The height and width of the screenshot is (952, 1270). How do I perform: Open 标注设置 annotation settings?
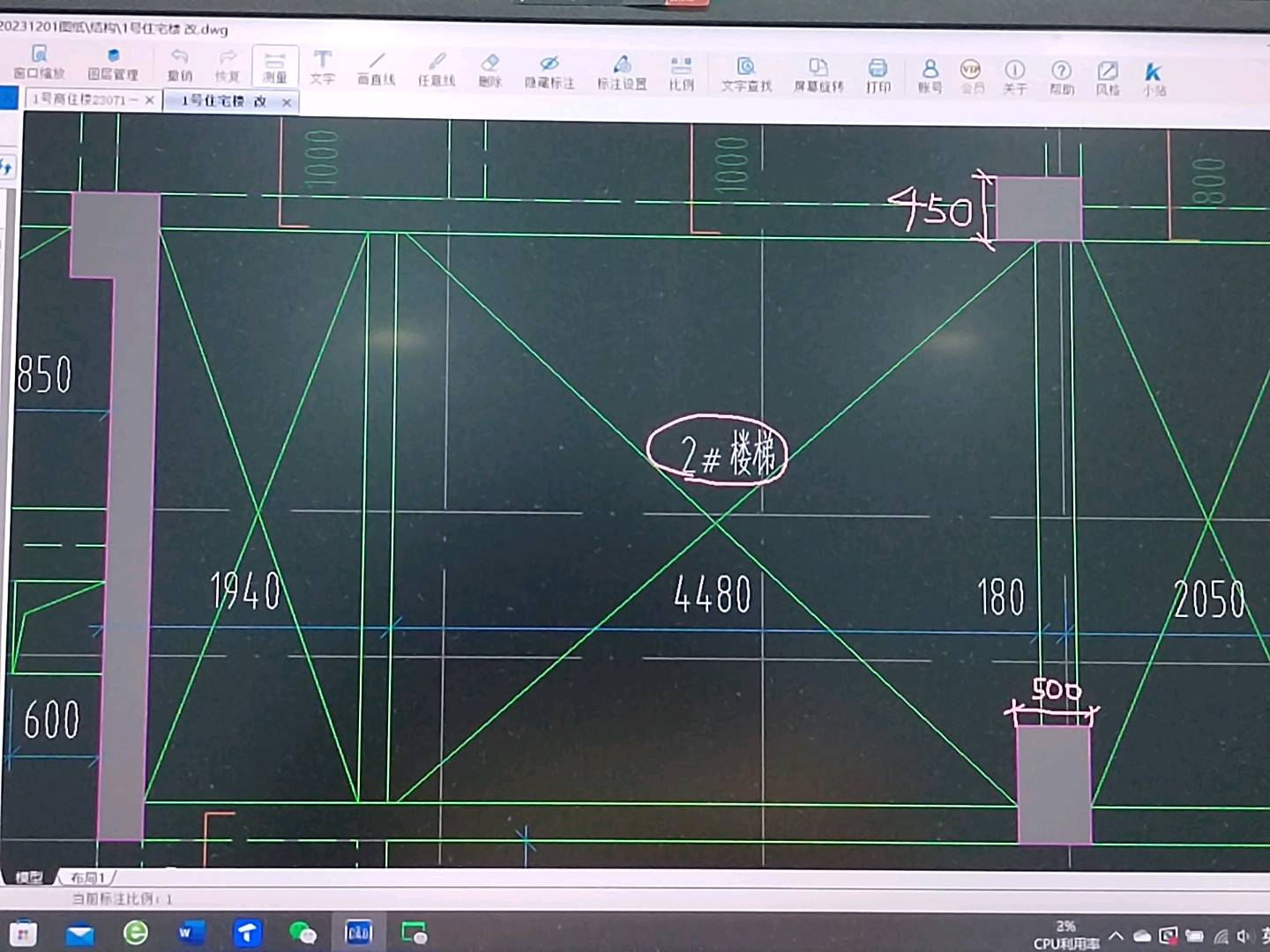(622, 72)
